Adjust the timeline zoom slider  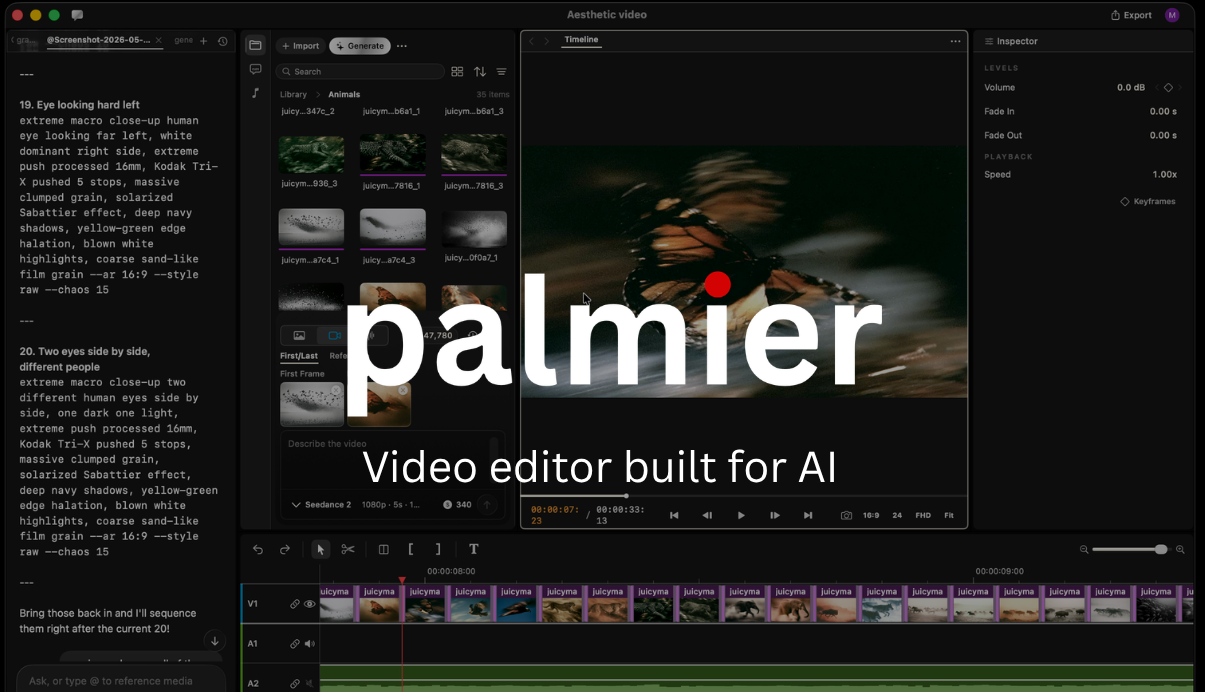click(x=1130, y=549)
